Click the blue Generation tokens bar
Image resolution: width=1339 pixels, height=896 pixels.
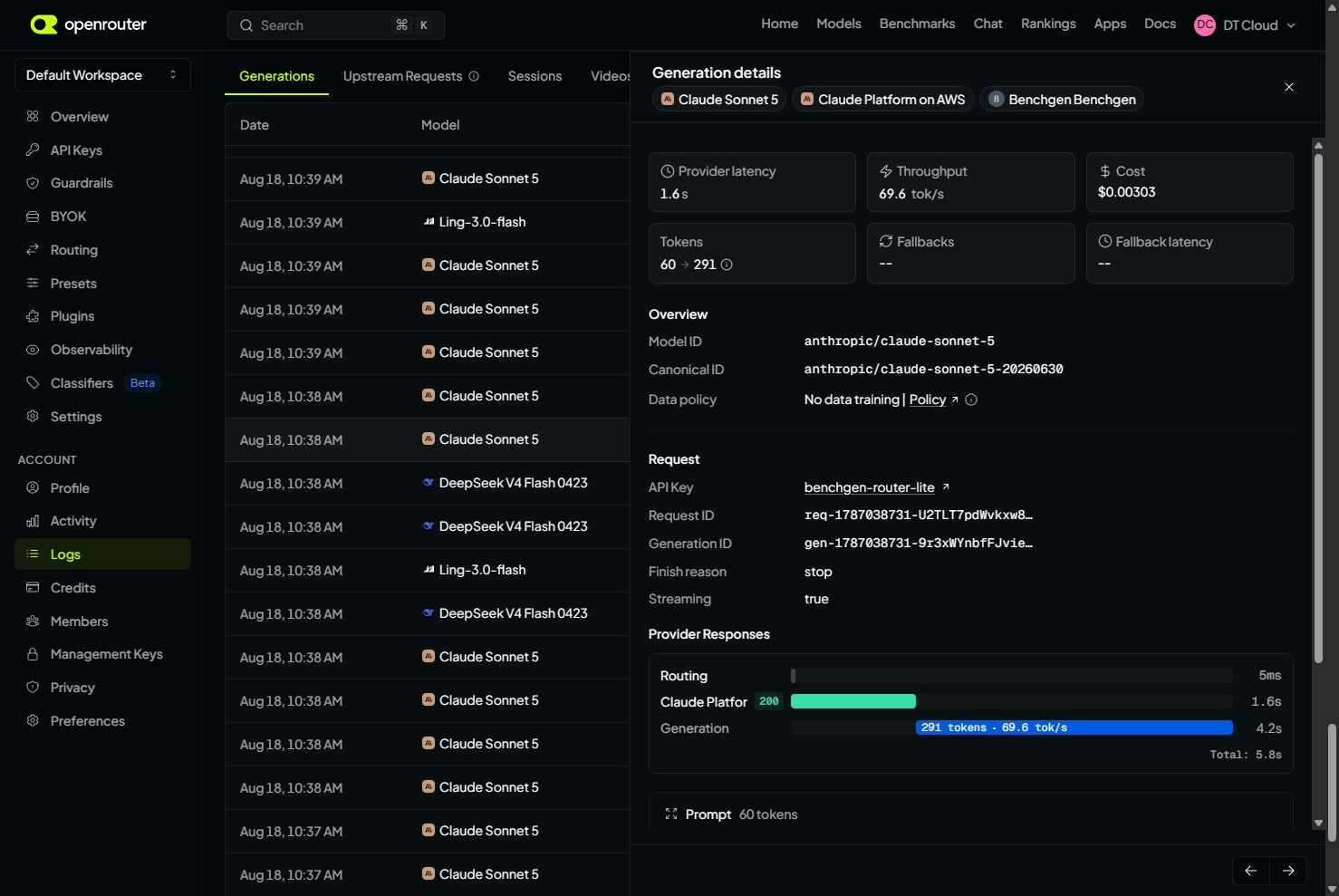[x=1074, y=727]
